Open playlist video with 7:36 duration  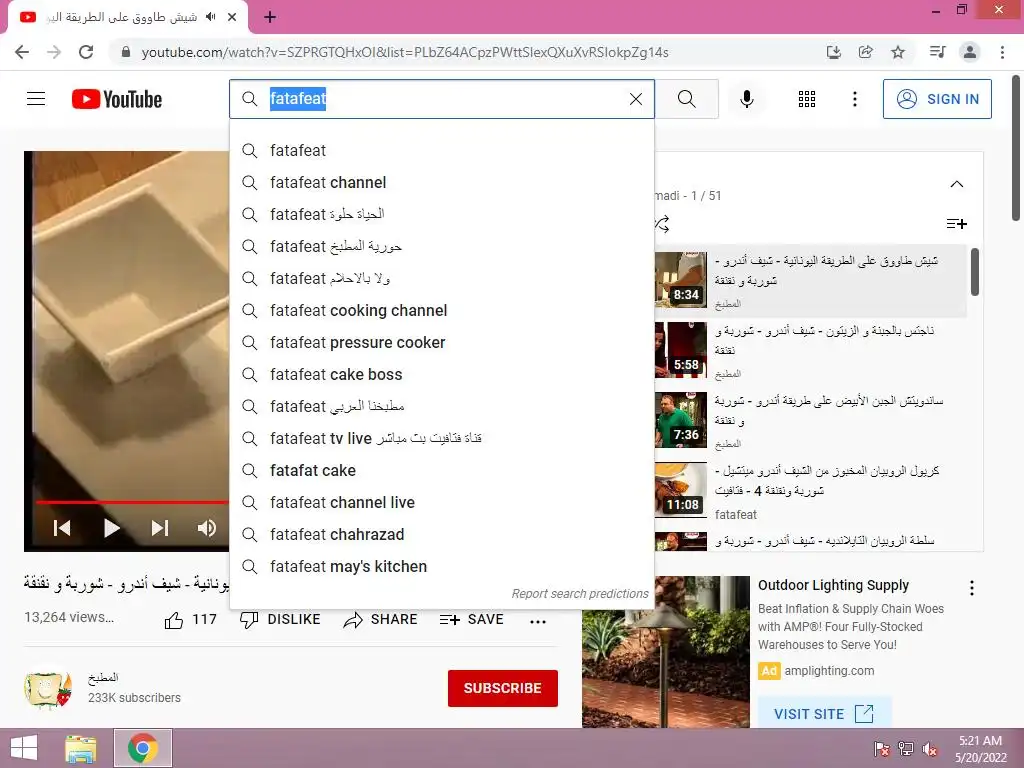(x=810, y=421)
